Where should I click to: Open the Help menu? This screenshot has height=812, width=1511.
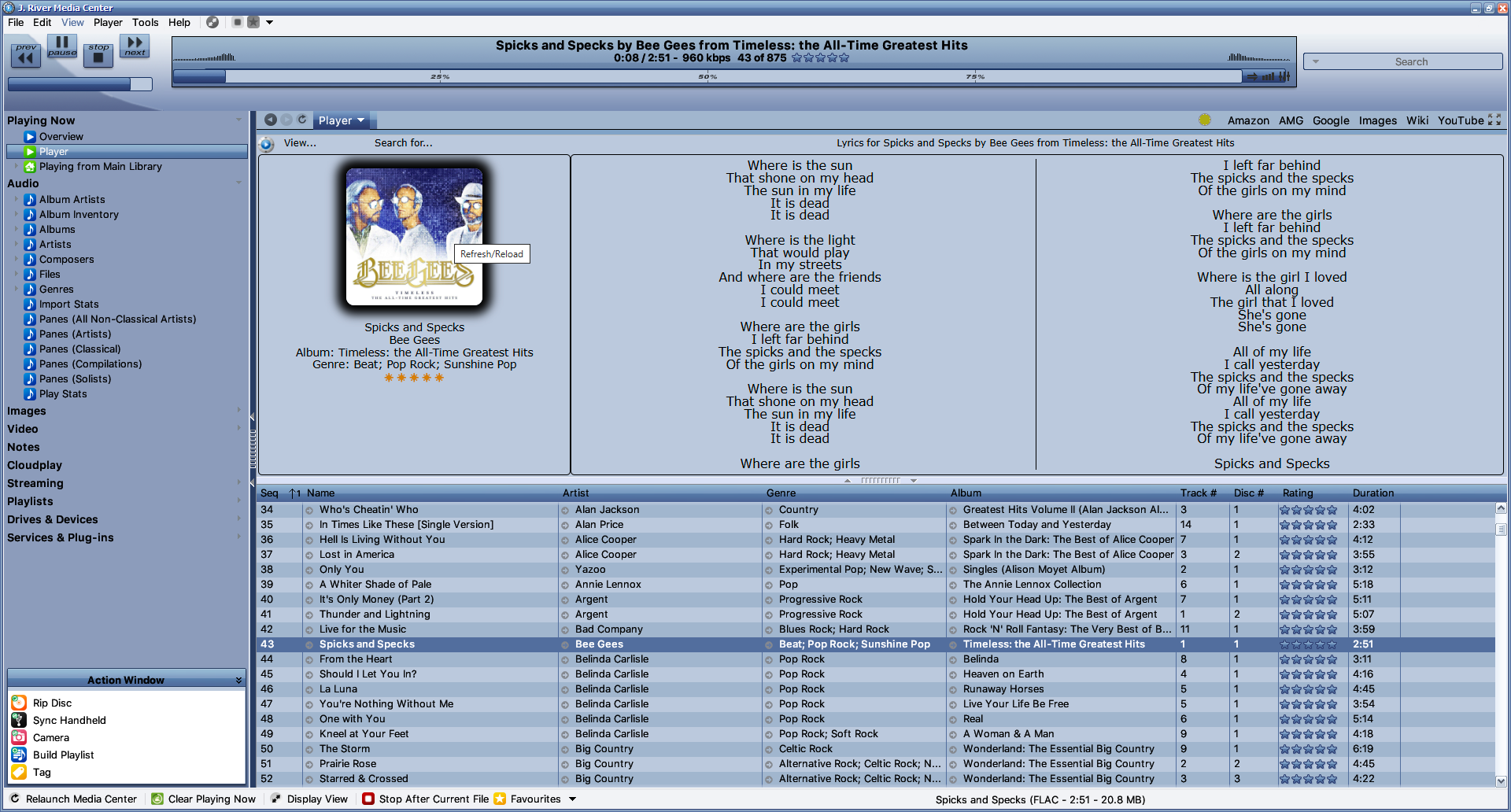click(179, 22)
